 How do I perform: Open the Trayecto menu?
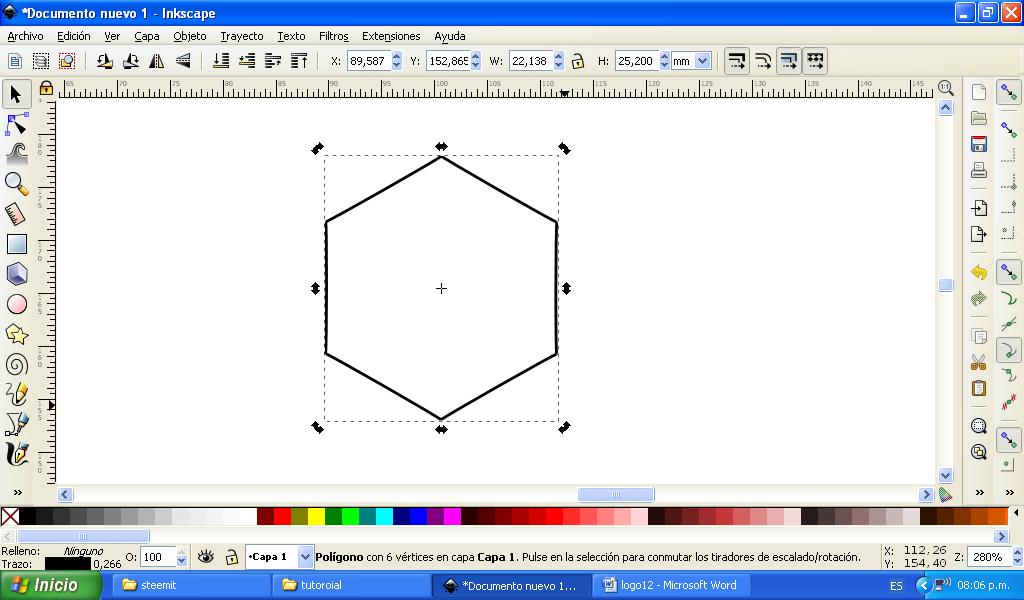[242, 37]
